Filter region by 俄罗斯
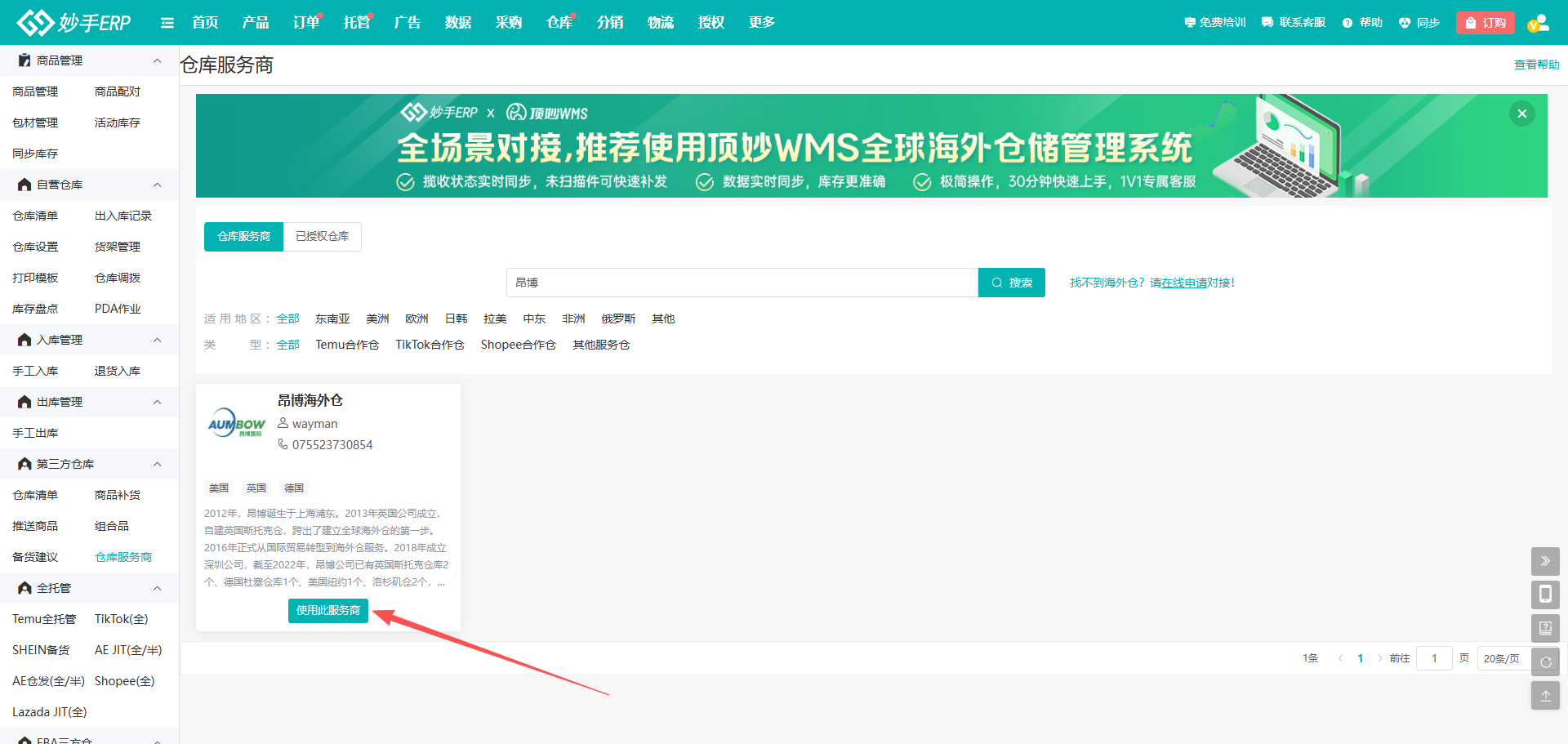 pos(618,319)
